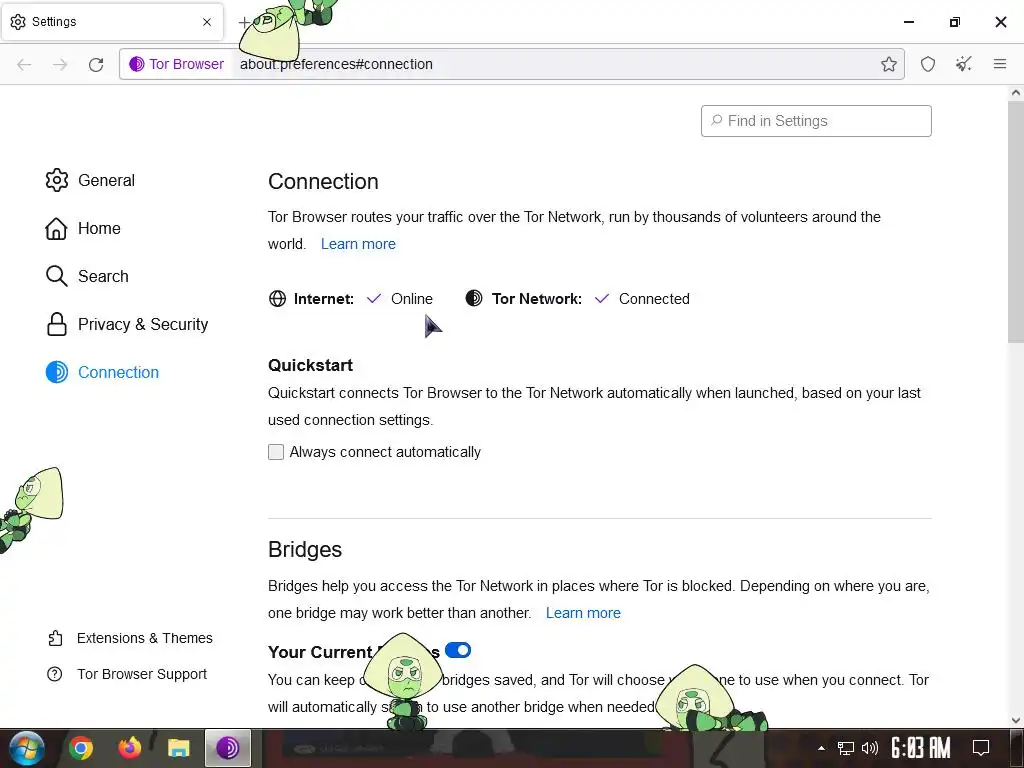The width and height of the screenshot is (1024, 768).
Task: Reload the current page
Action: 96,64
